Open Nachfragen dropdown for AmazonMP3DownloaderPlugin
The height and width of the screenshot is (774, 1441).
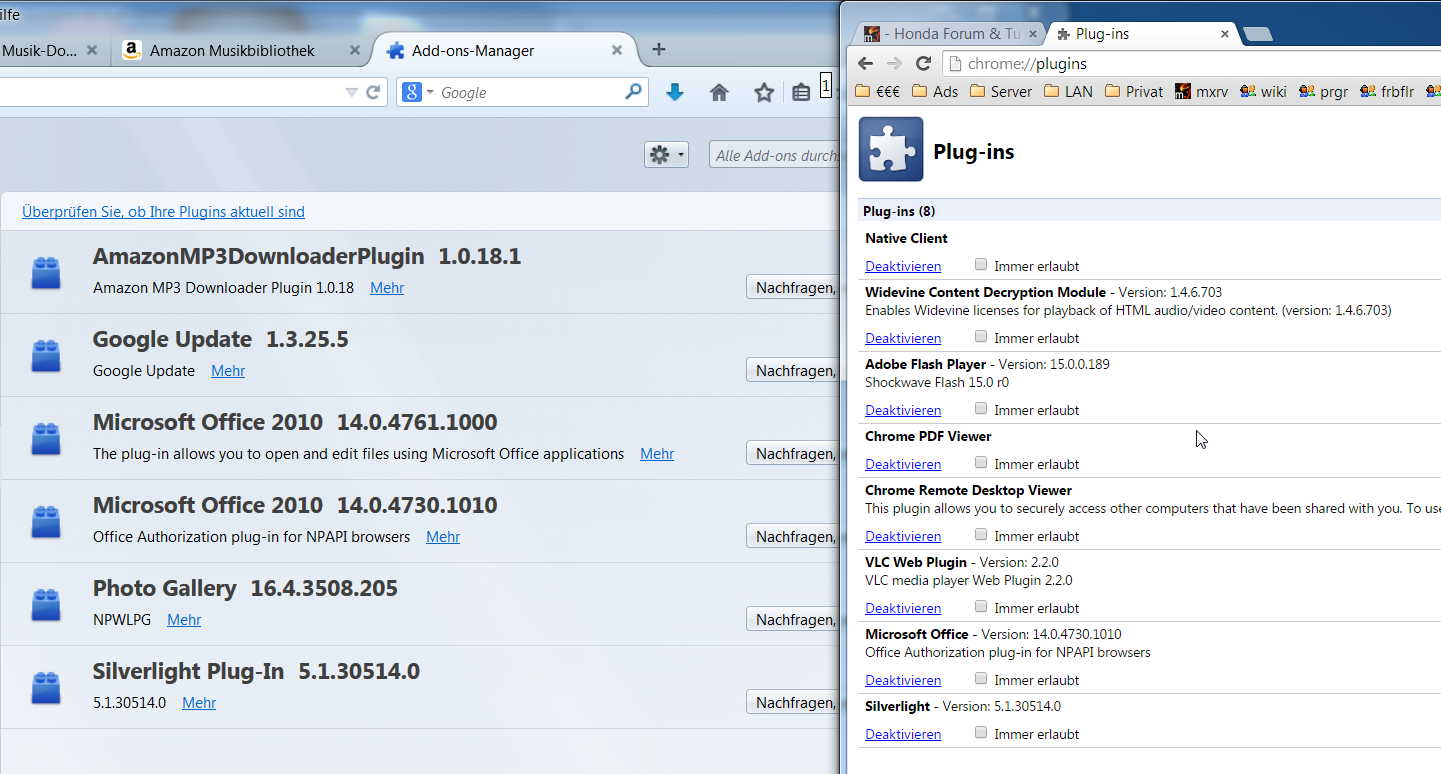tap(793, 287)
